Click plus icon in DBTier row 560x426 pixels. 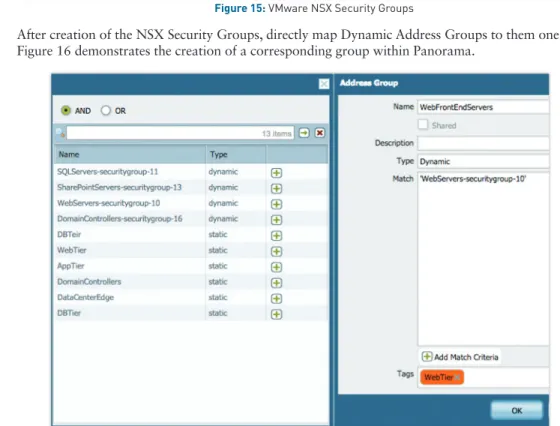[276, 314]
